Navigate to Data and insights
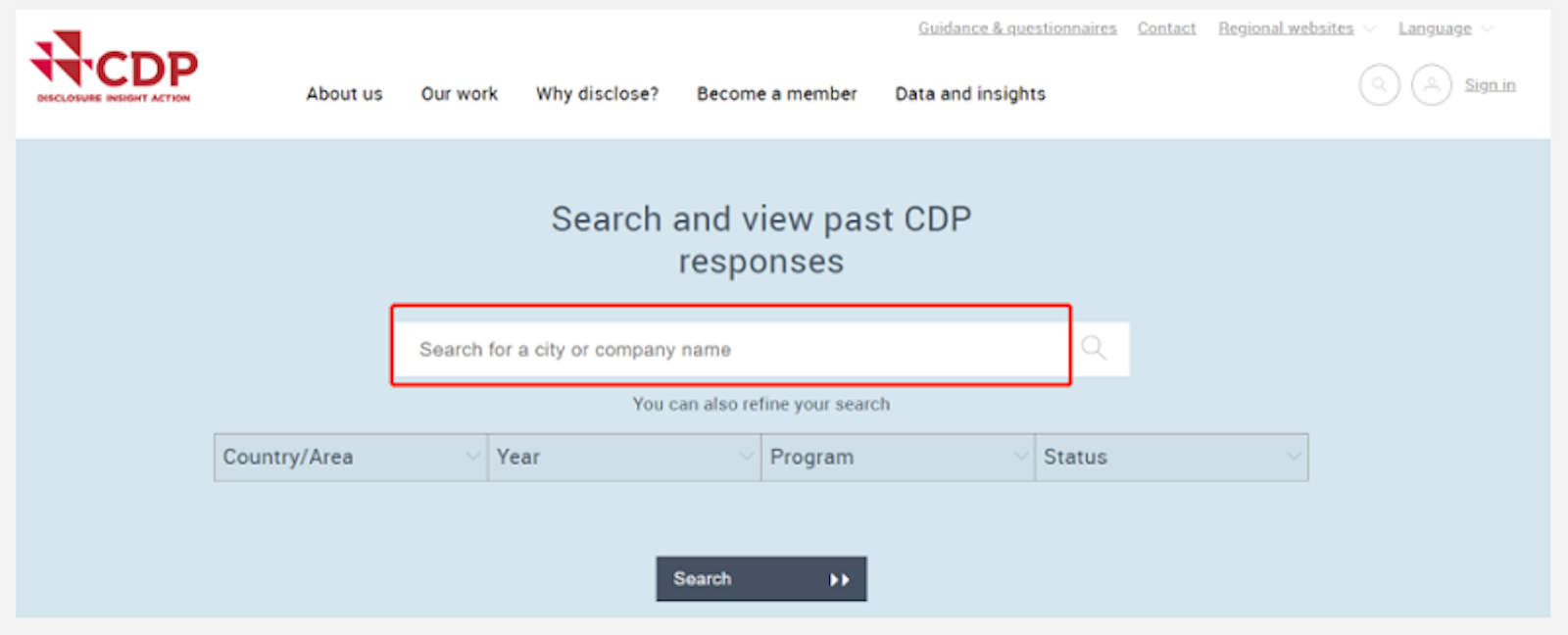 [x=970, y=94]
